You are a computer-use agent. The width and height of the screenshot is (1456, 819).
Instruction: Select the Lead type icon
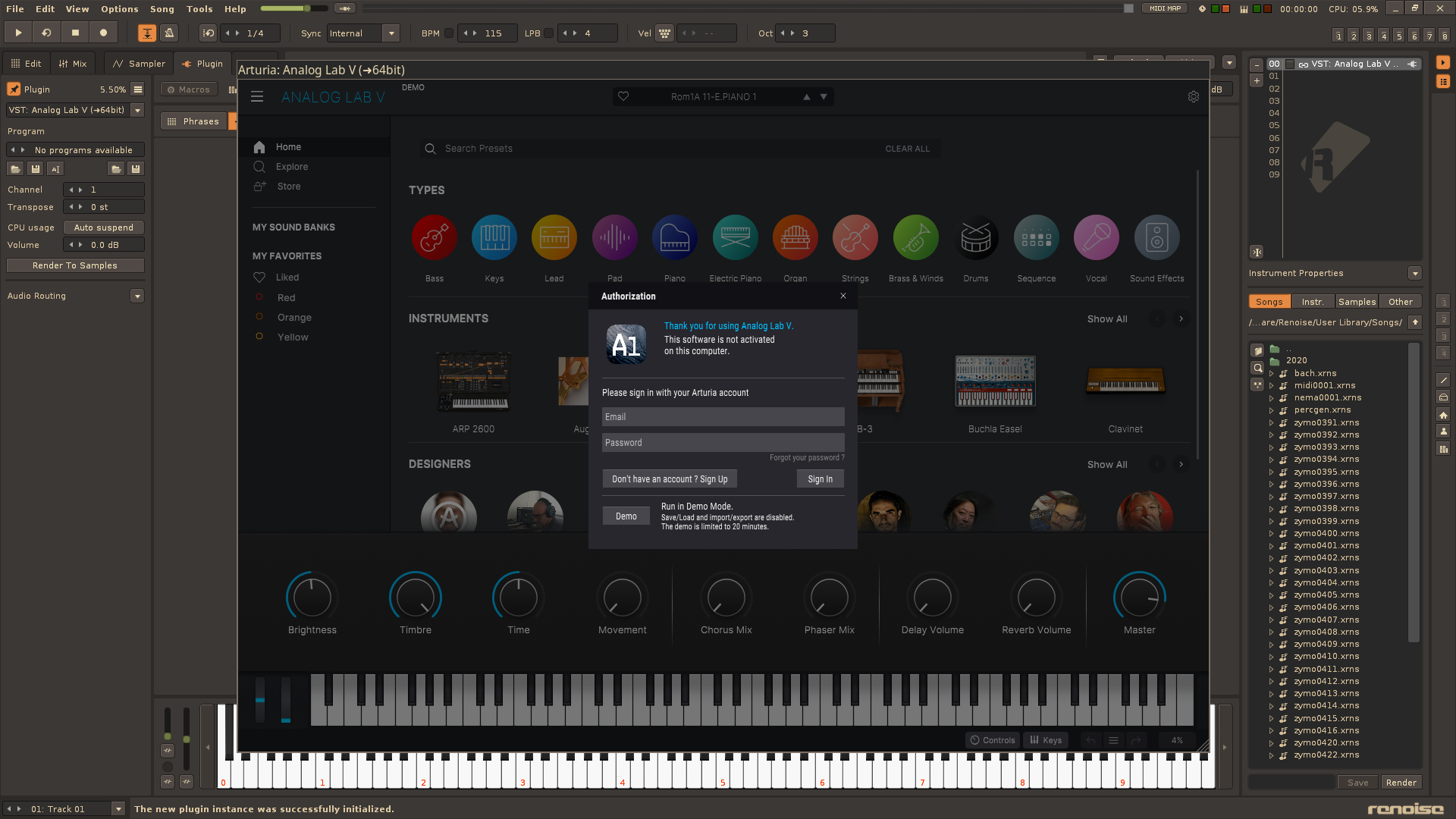[x=554, y=238]
